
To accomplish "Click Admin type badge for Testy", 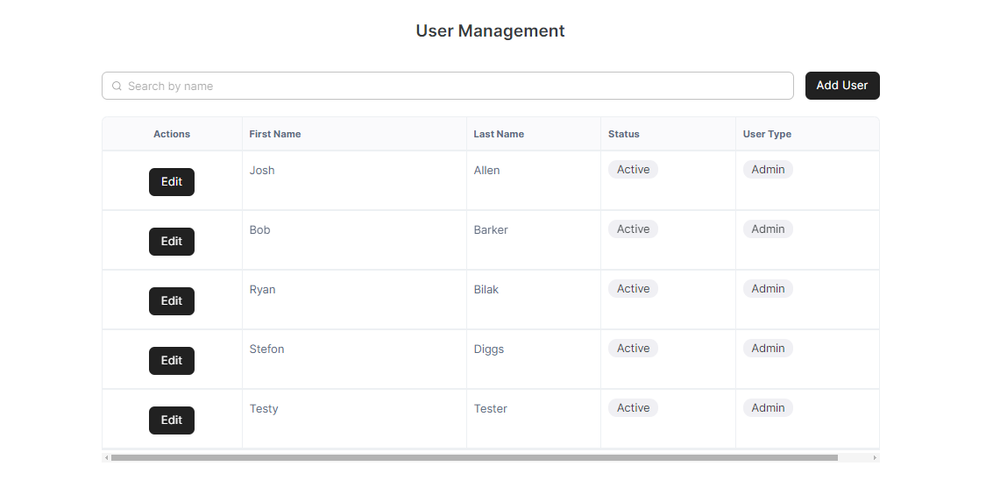I will click(x=768, y=408).
